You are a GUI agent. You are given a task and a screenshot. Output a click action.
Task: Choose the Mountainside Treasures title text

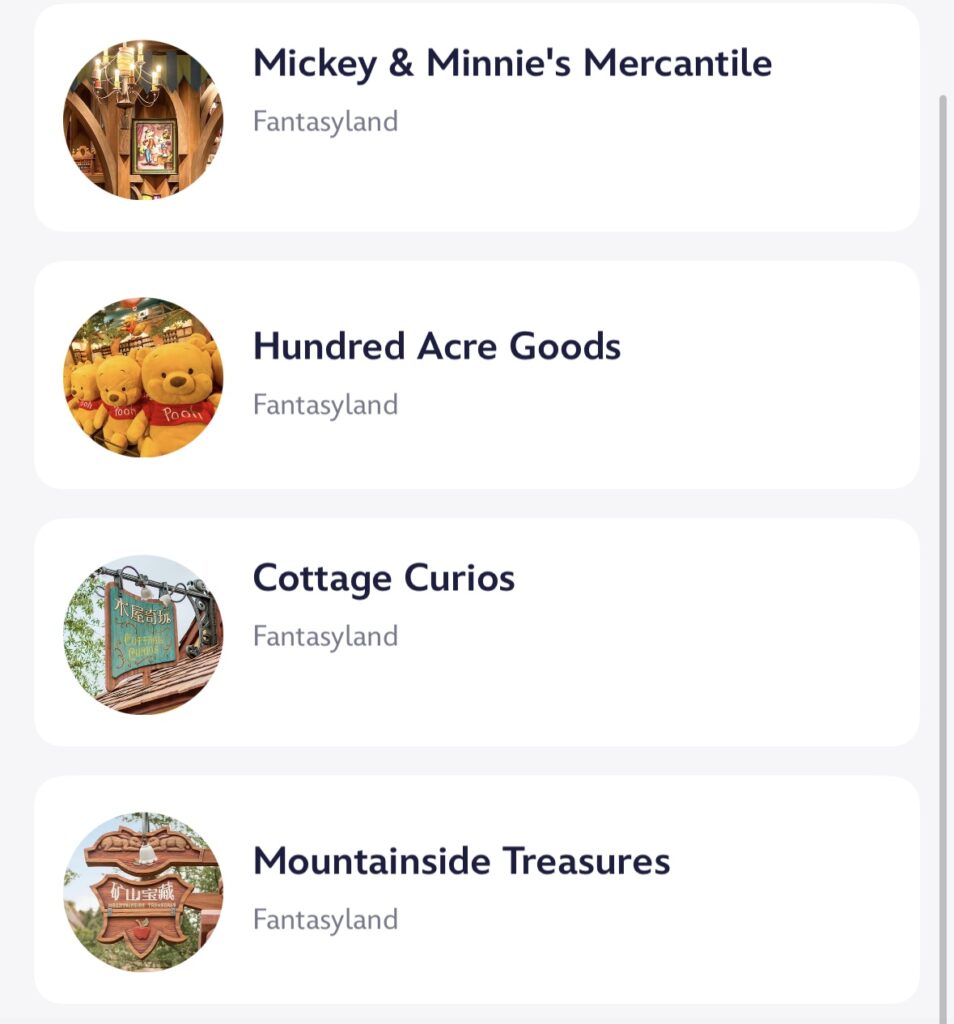click(462, 861)
